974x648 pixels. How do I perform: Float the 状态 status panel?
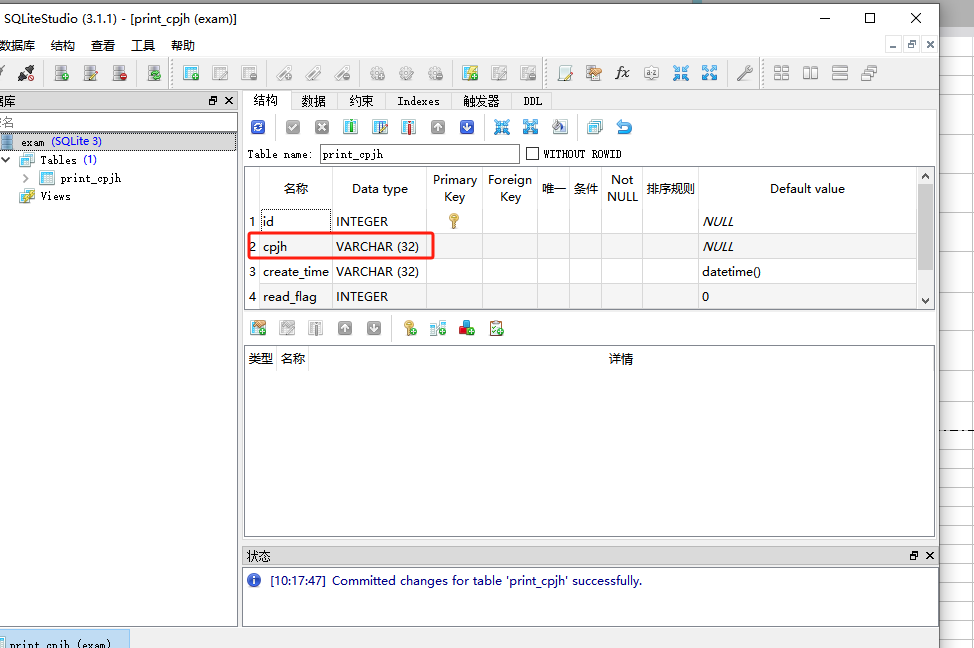tap(914, 555)
